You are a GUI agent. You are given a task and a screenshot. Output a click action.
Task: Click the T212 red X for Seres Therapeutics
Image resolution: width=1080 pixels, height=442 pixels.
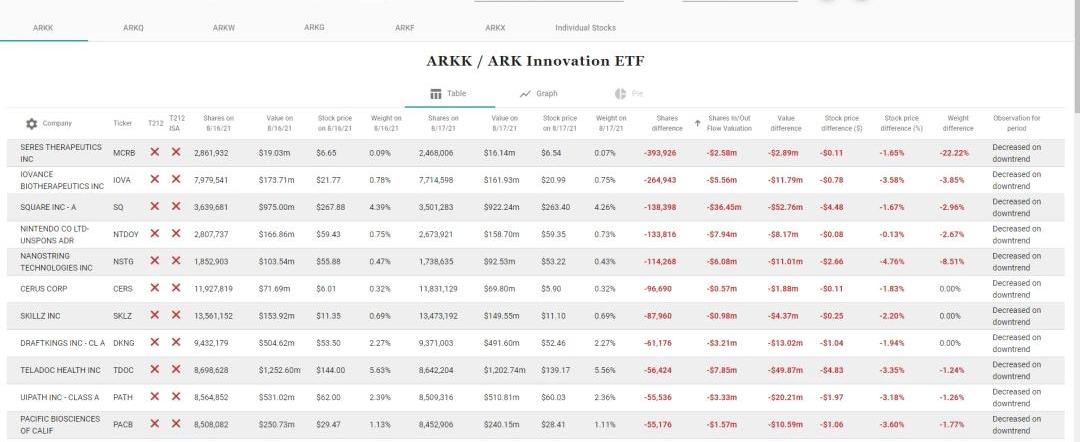point(154,152)
